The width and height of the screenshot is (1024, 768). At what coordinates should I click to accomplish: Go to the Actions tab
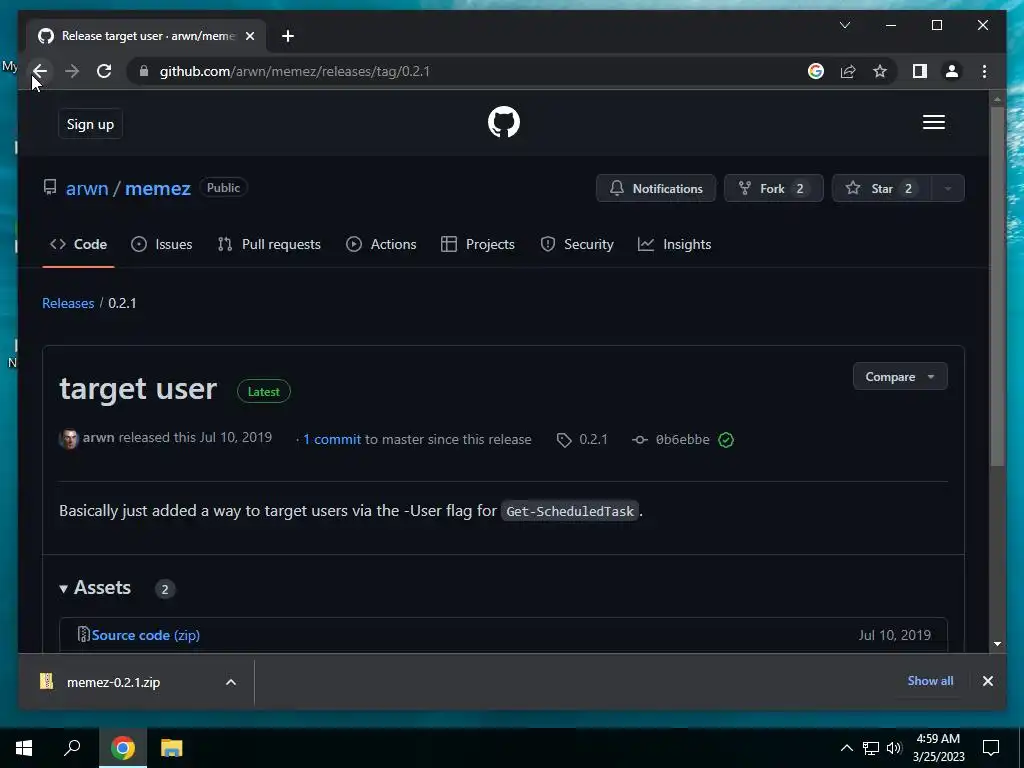[381, 244]
